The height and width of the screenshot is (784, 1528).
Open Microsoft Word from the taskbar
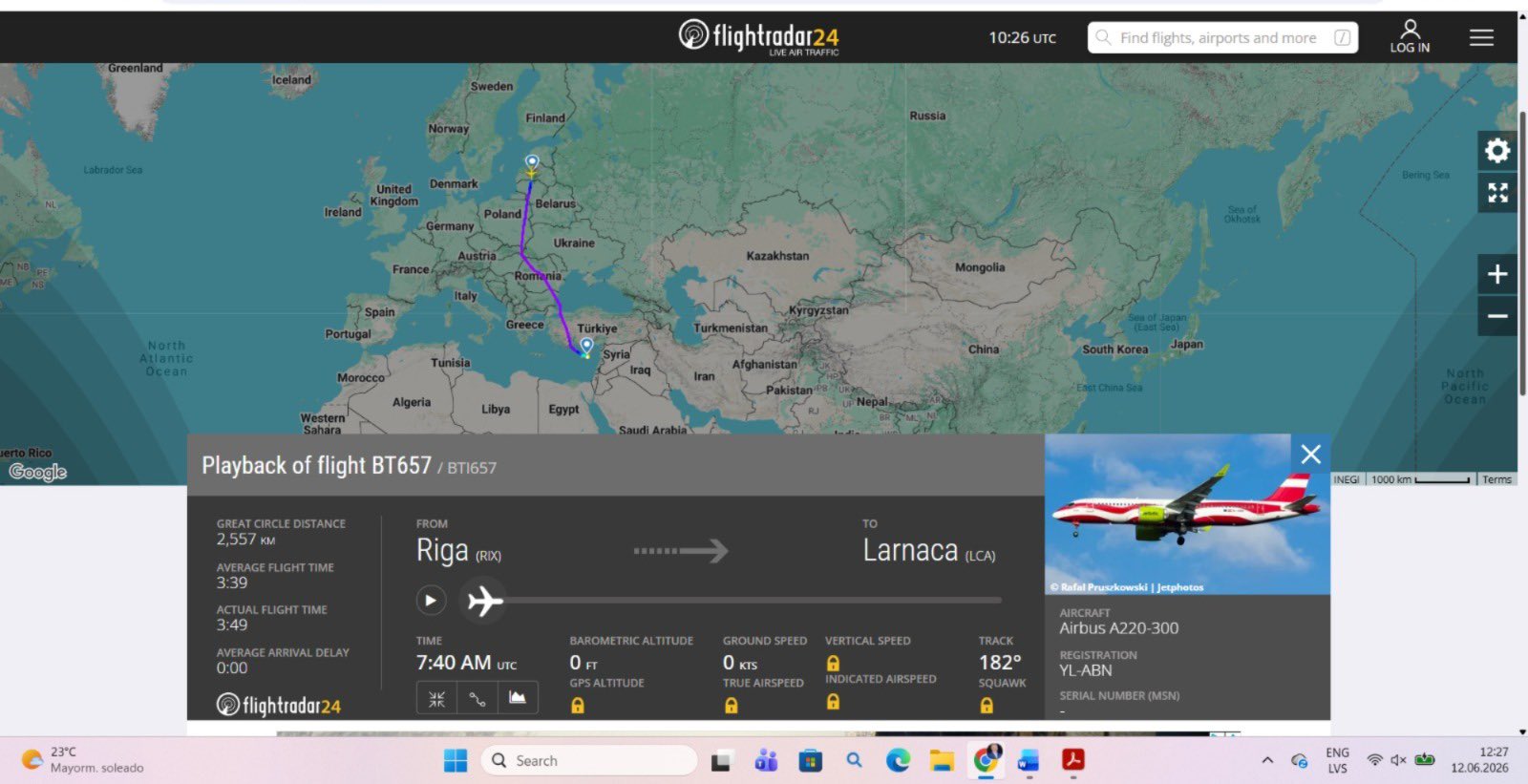[1029, 760]
